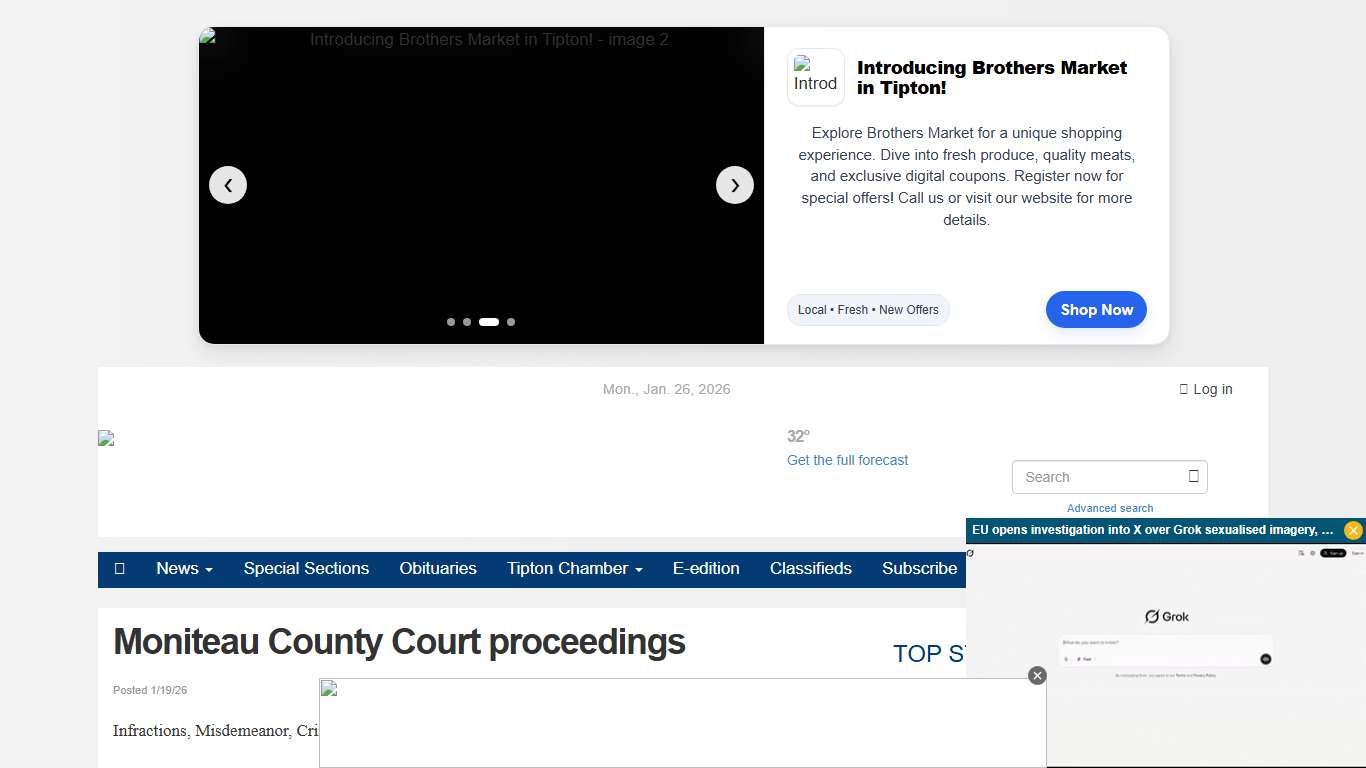Image resolution: width=1366 pixels, height=768 pixels.
Task: Close the EU investigation news banner
Action: pyautogui.click(x=1353, y=530)
